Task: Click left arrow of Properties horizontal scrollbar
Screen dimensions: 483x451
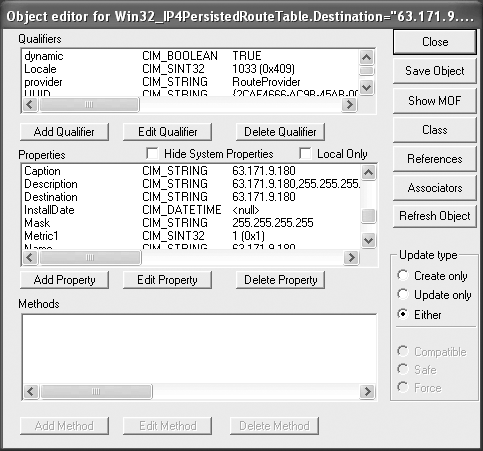Action: [30, 257]
